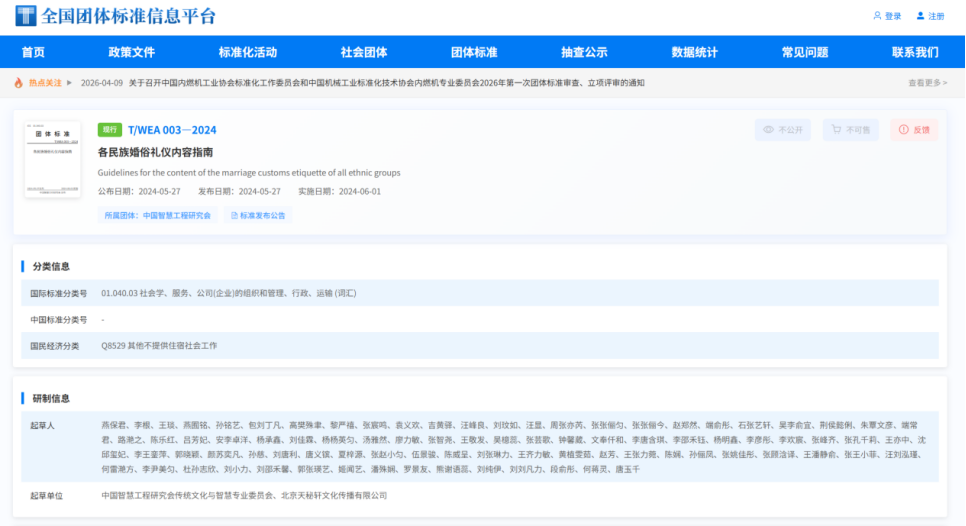Navigate to 联系我们 page

(x=914, y=52)
